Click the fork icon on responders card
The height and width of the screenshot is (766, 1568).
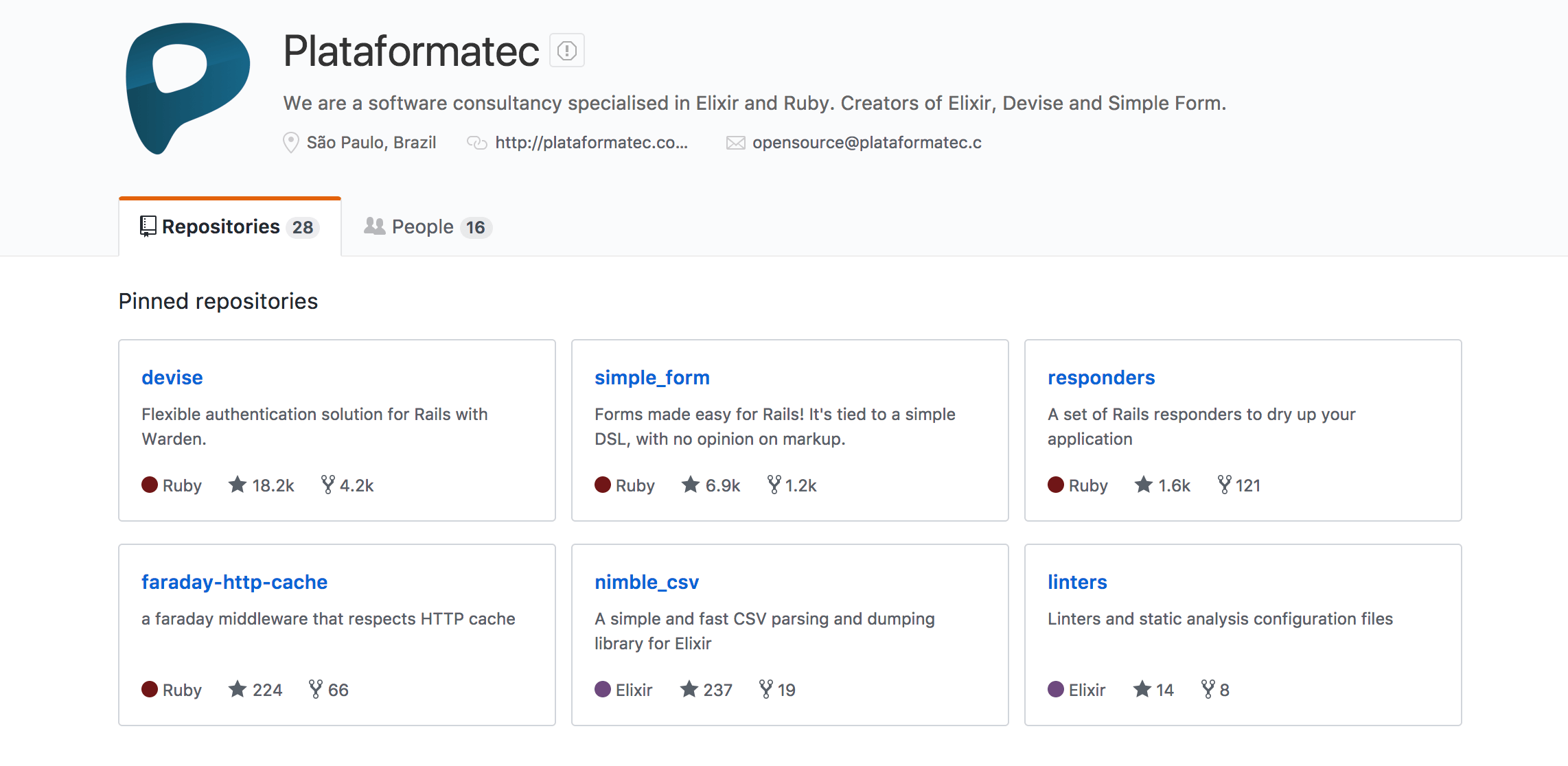point(1225,485)
